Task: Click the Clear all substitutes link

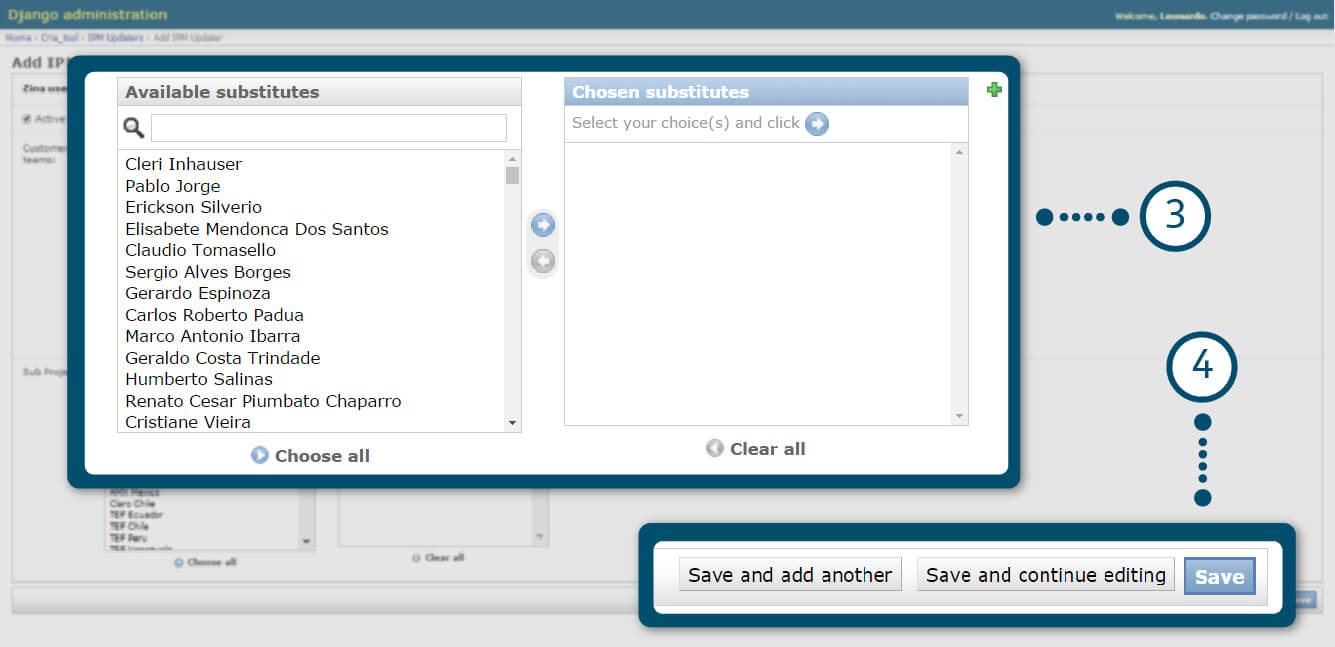Action: pyautogui.click(x=756, y=449)
